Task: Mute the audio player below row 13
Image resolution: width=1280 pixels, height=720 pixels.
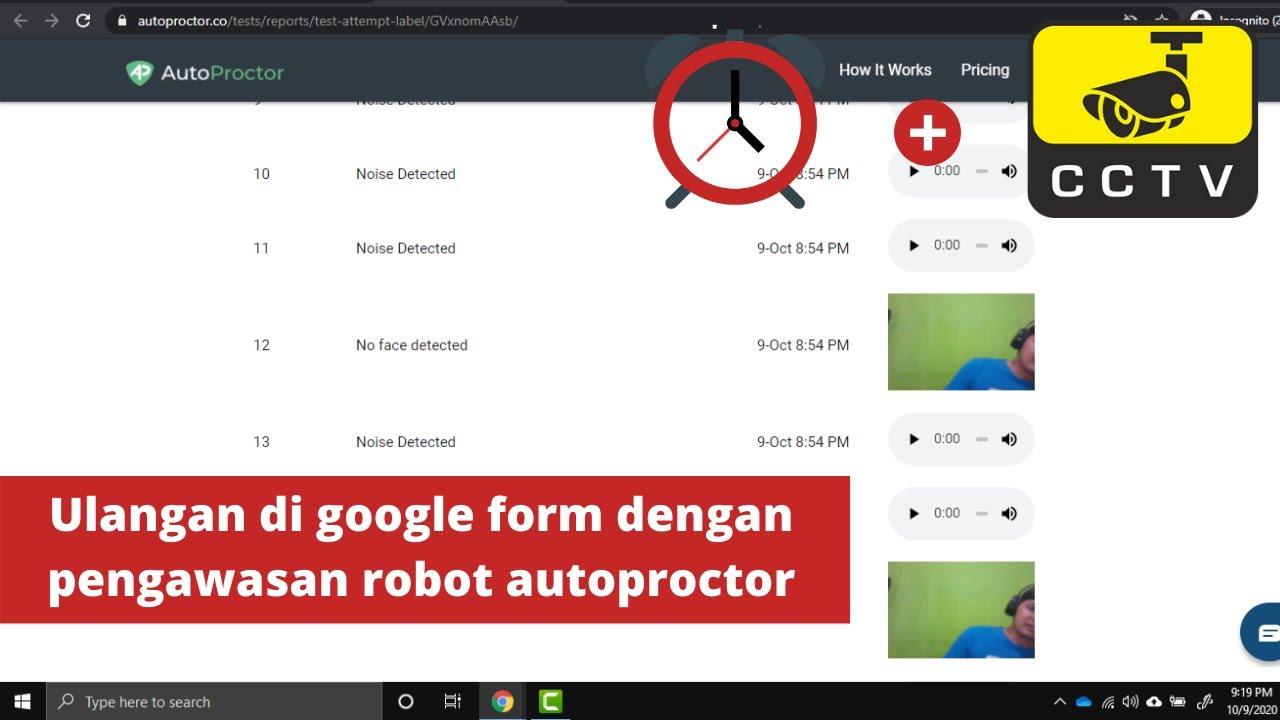Action: tap(1009, 513)
